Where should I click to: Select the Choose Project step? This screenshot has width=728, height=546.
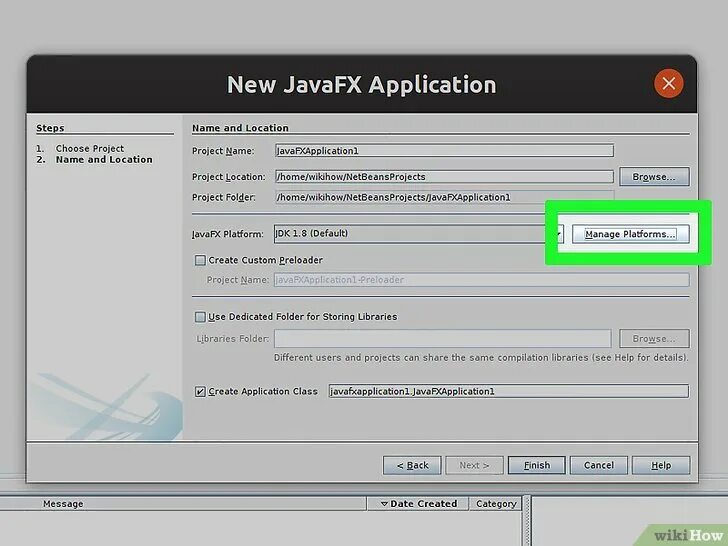pyautogui.click(x=90, y=149)
